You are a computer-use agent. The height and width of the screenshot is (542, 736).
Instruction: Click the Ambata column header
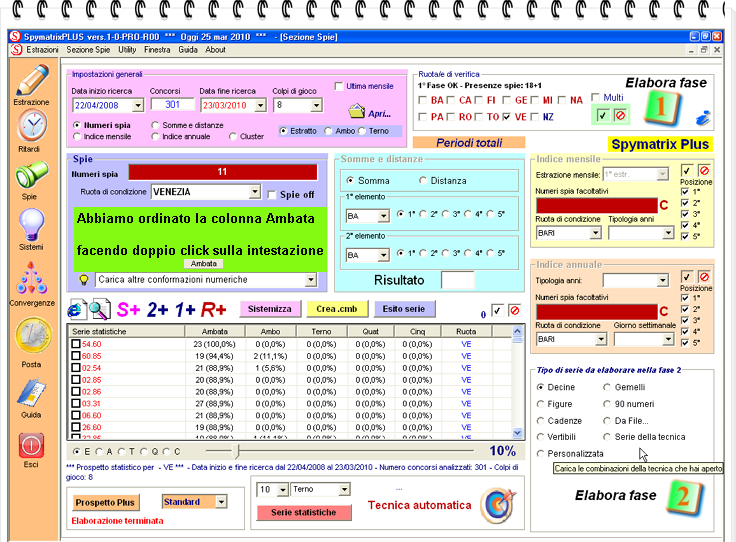click(215, 331)
